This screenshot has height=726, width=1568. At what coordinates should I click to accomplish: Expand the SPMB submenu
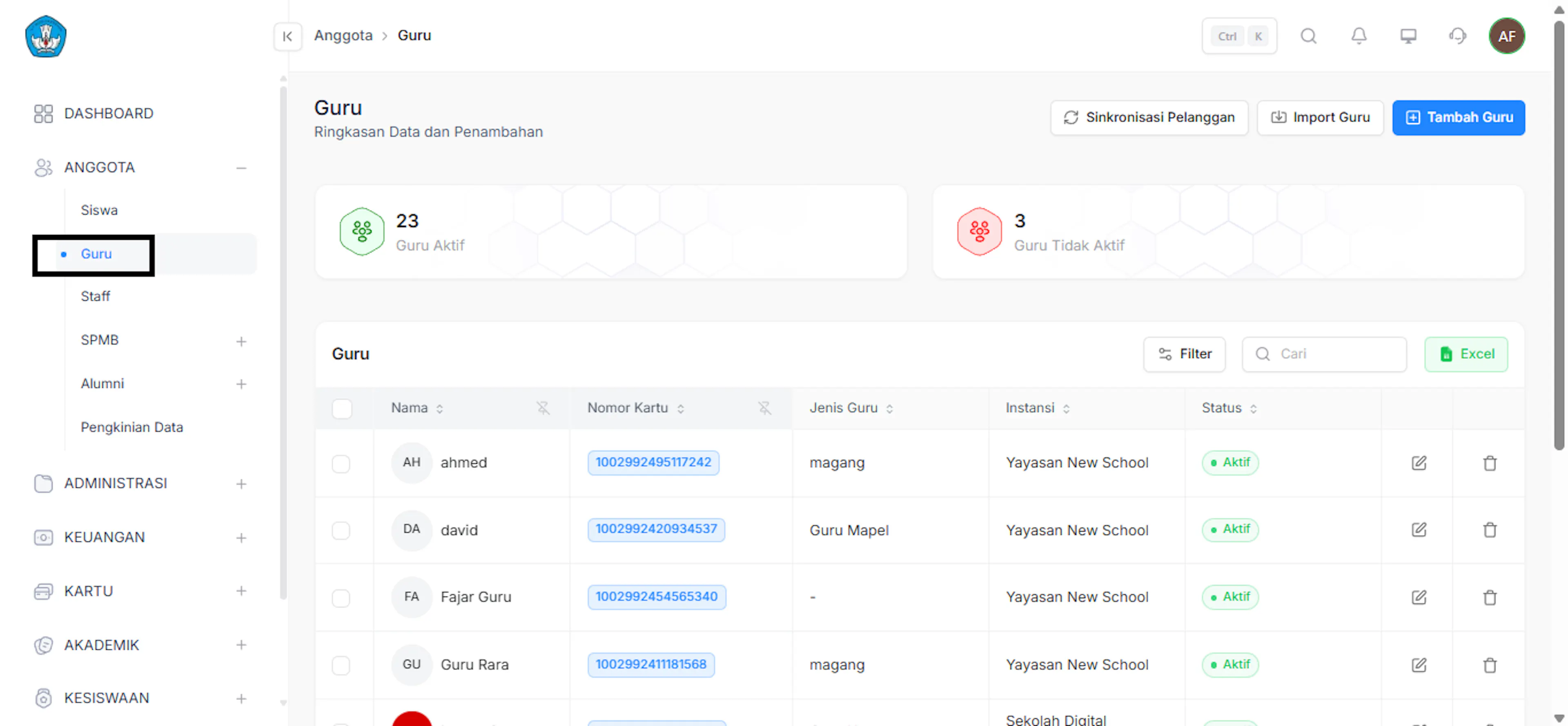coord(241,341)
